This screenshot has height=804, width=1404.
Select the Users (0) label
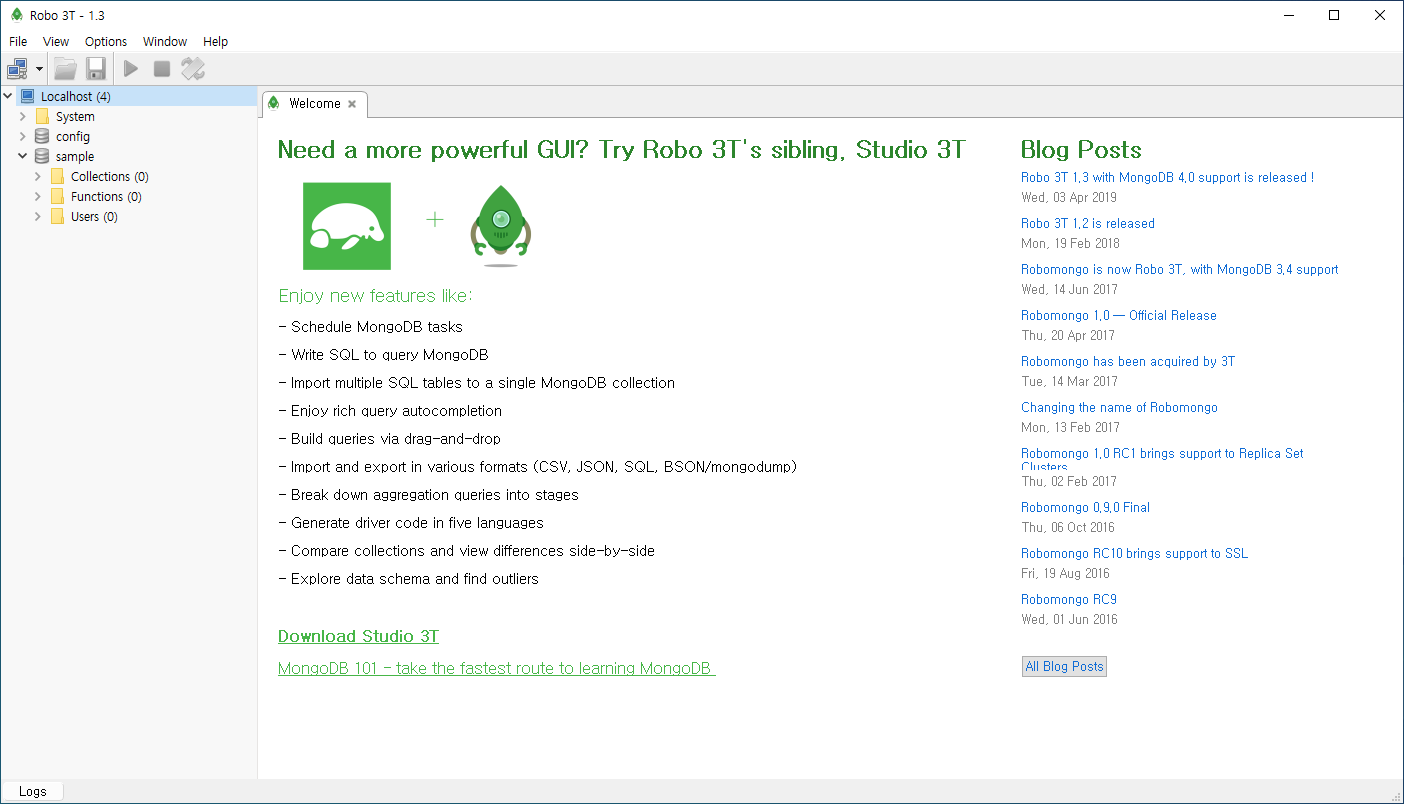pyautogui.click(x=94, y=216)
